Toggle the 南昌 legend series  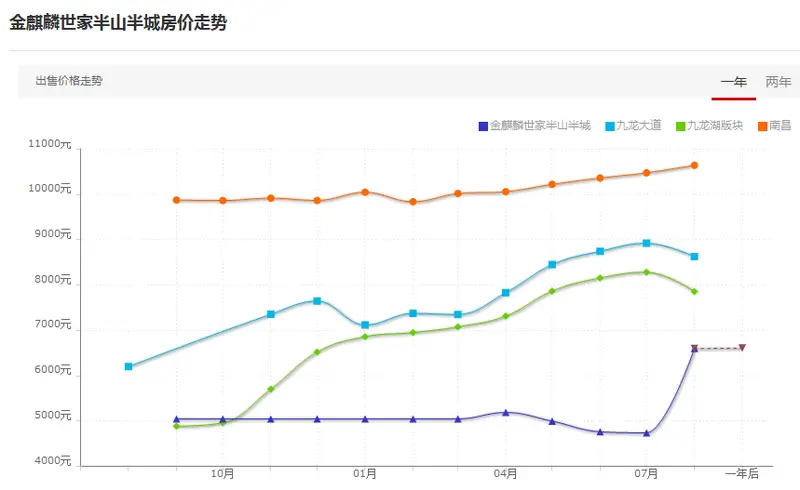point(774,126)
